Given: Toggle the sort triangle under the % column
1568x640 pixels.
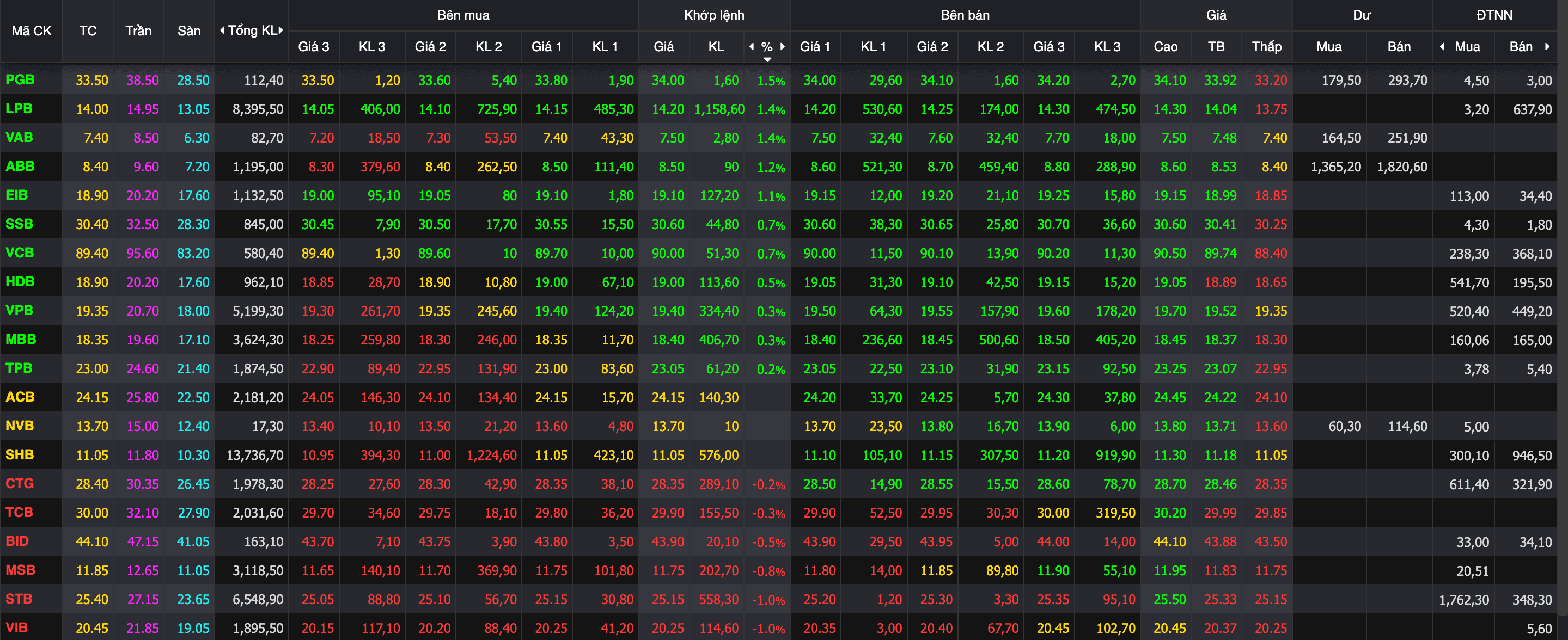Looking at the screenshot, I should (767, 60).
